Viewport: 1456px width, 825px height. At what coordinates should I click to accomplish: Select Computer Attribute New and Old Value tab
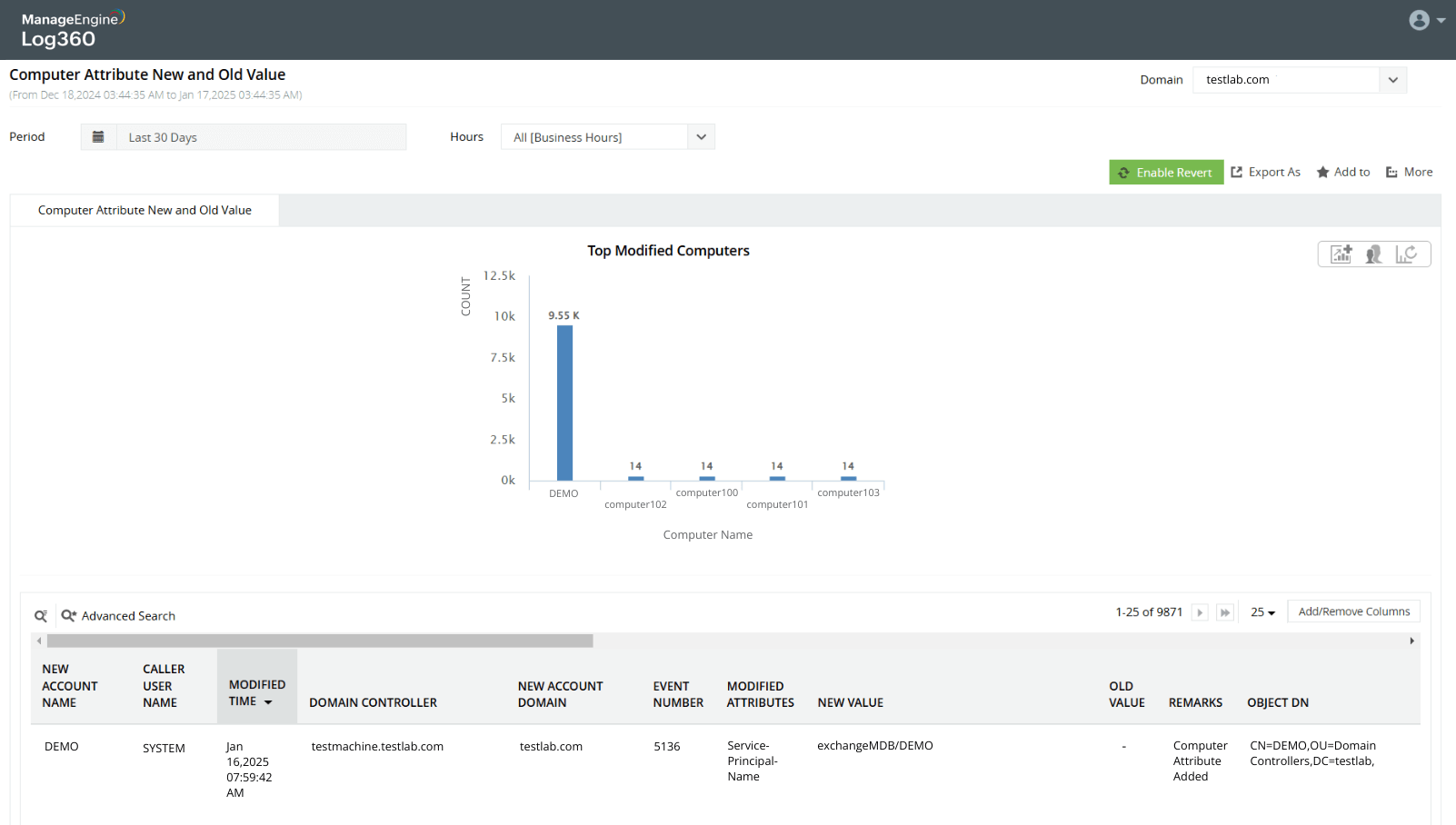coord(145,210)
